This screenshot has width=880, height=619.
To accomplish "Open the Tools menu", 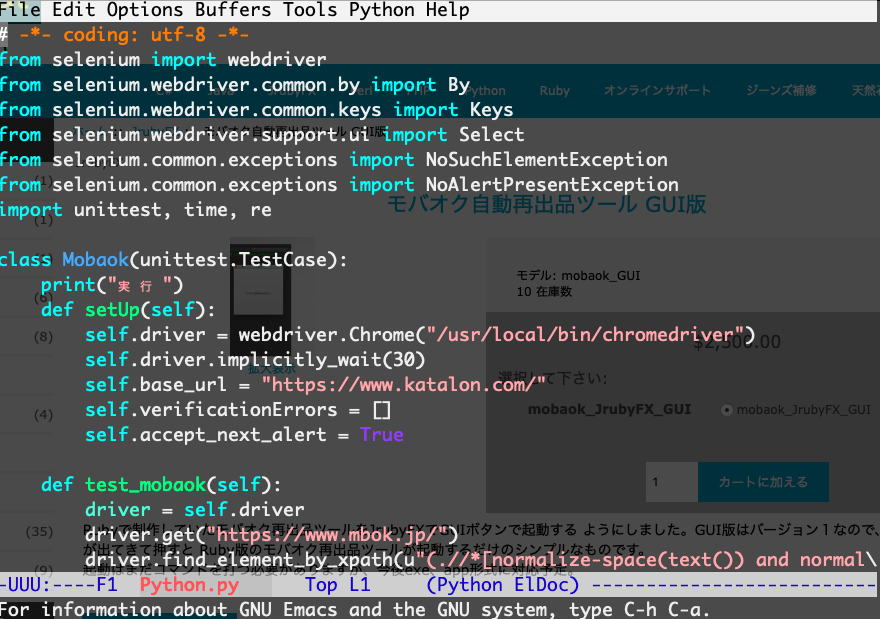I will [310, 10].
